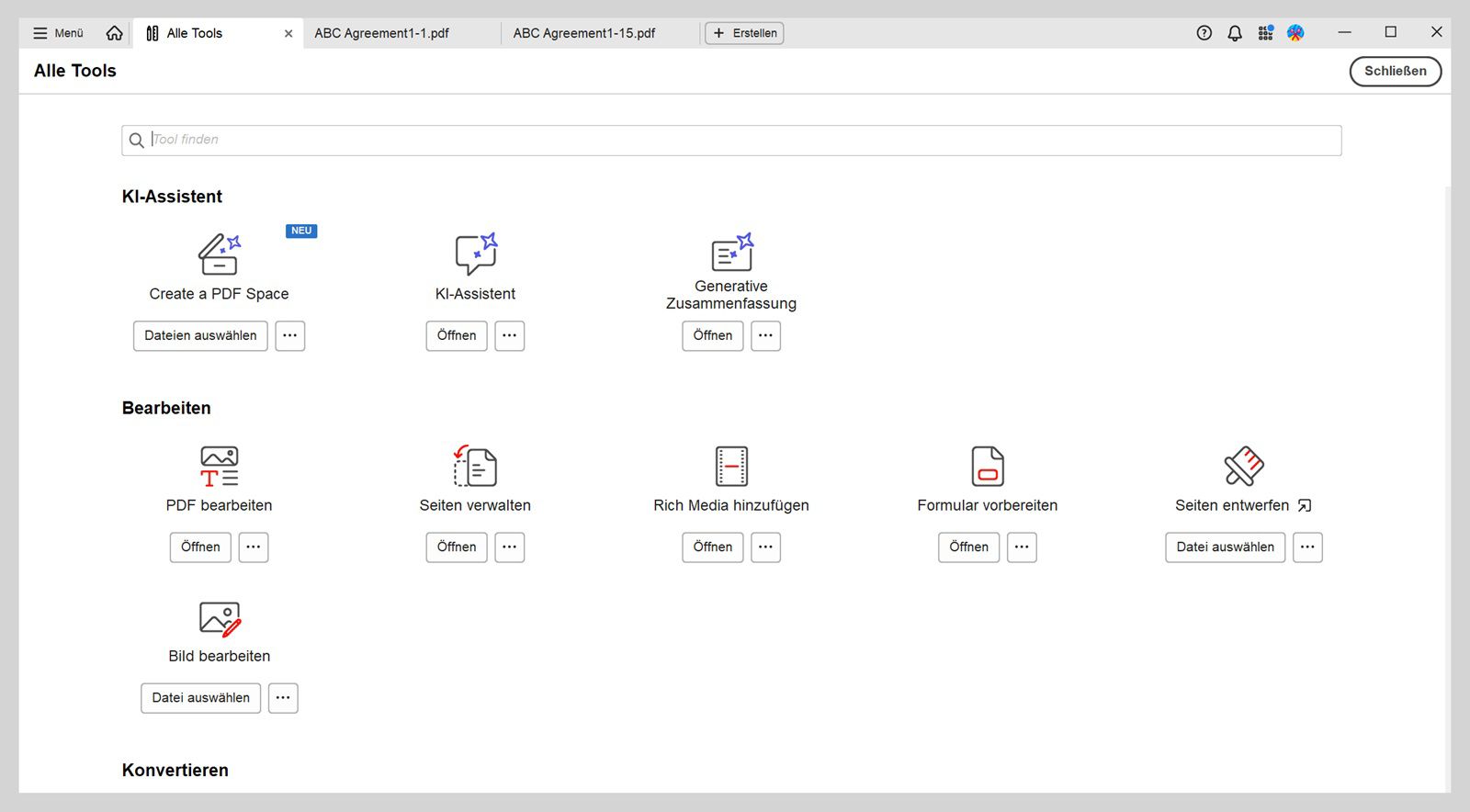The image size is (1470, 812).
Task: Open more options next to Seiten entwerfen
Action: click(x=1307, y=547)
